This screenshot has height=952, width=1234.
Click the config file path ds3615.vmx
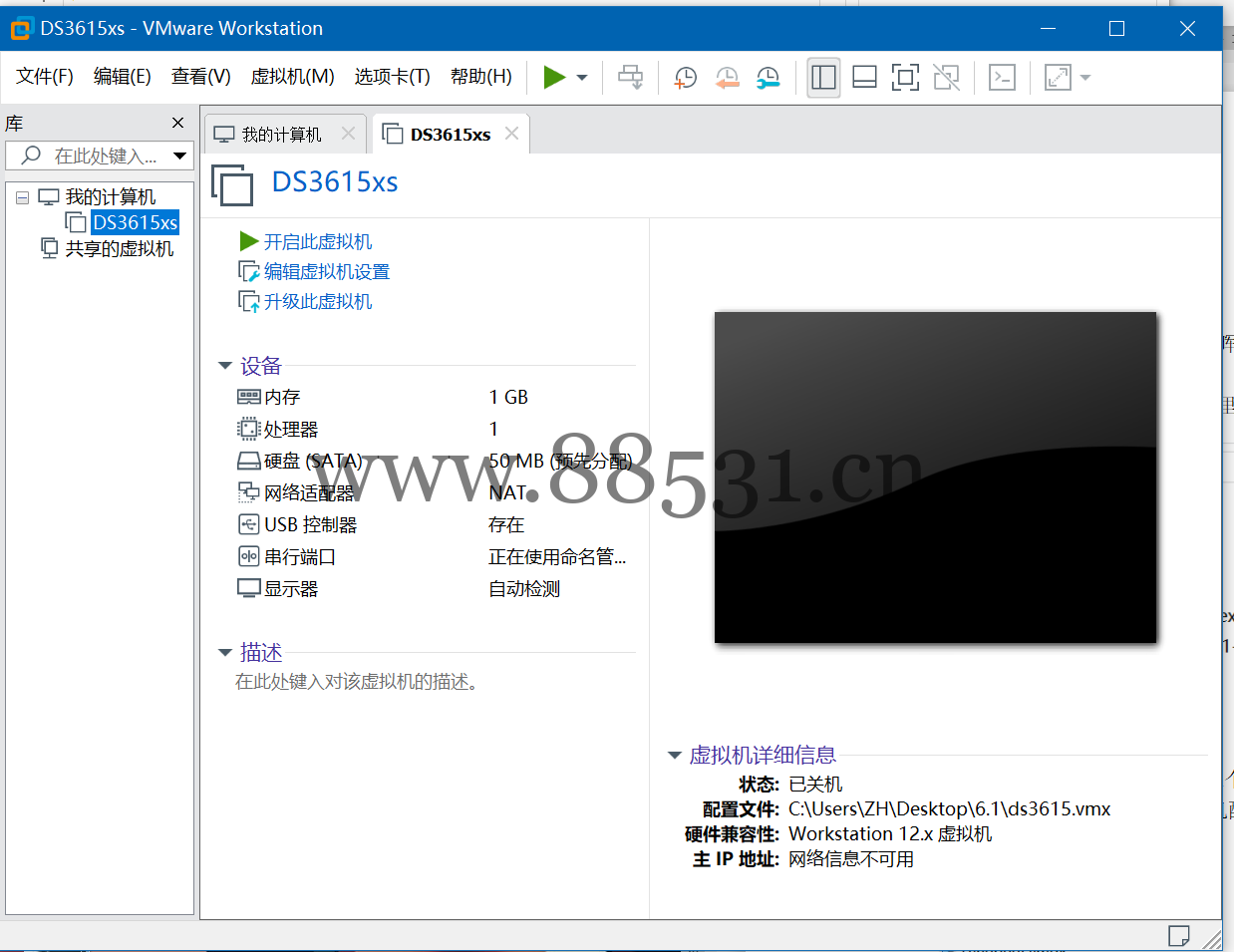click(x=949, y=808)
